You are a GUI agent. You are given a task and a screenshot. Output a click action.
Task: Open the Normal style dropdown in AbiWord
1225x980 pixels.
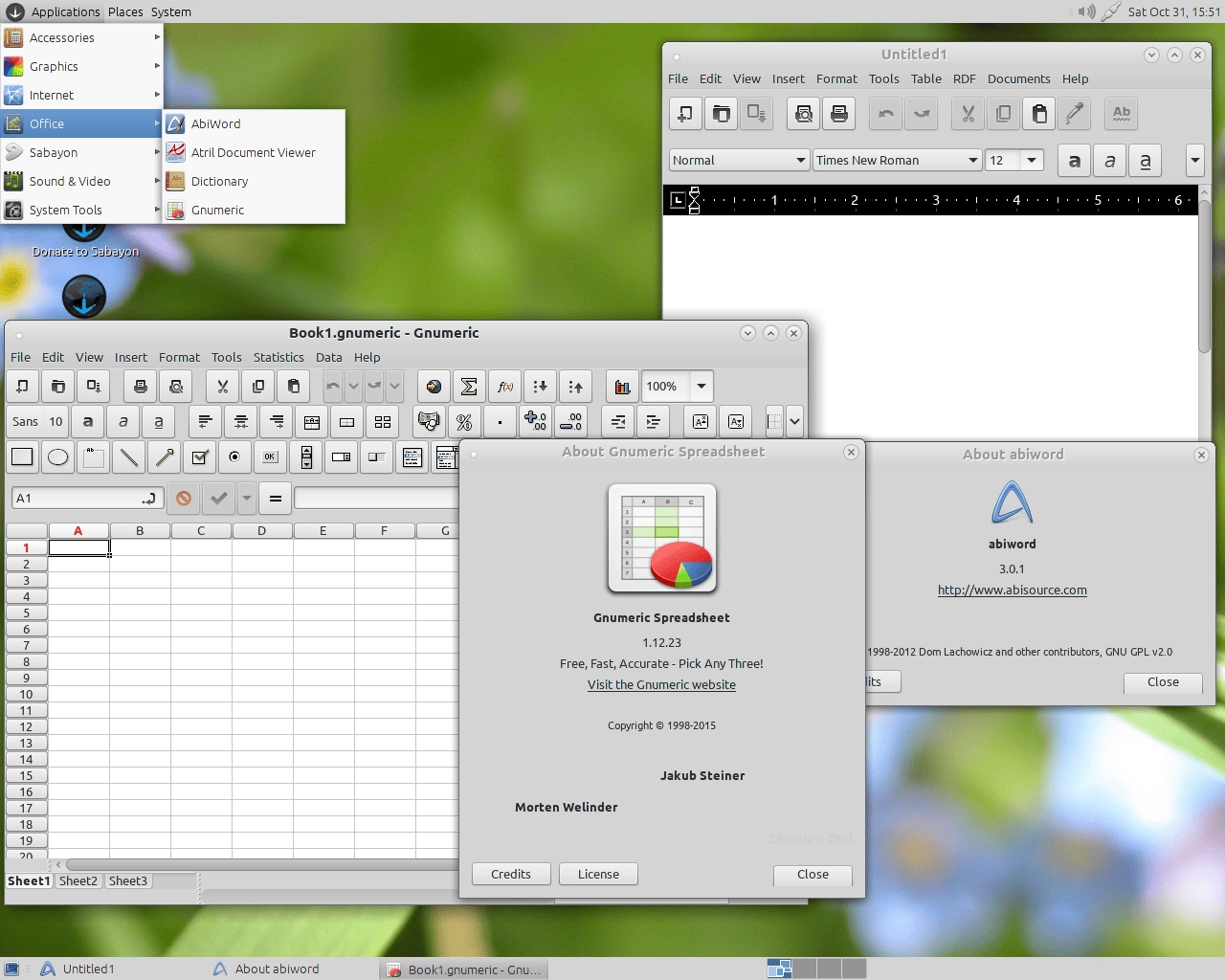[739, 161]
